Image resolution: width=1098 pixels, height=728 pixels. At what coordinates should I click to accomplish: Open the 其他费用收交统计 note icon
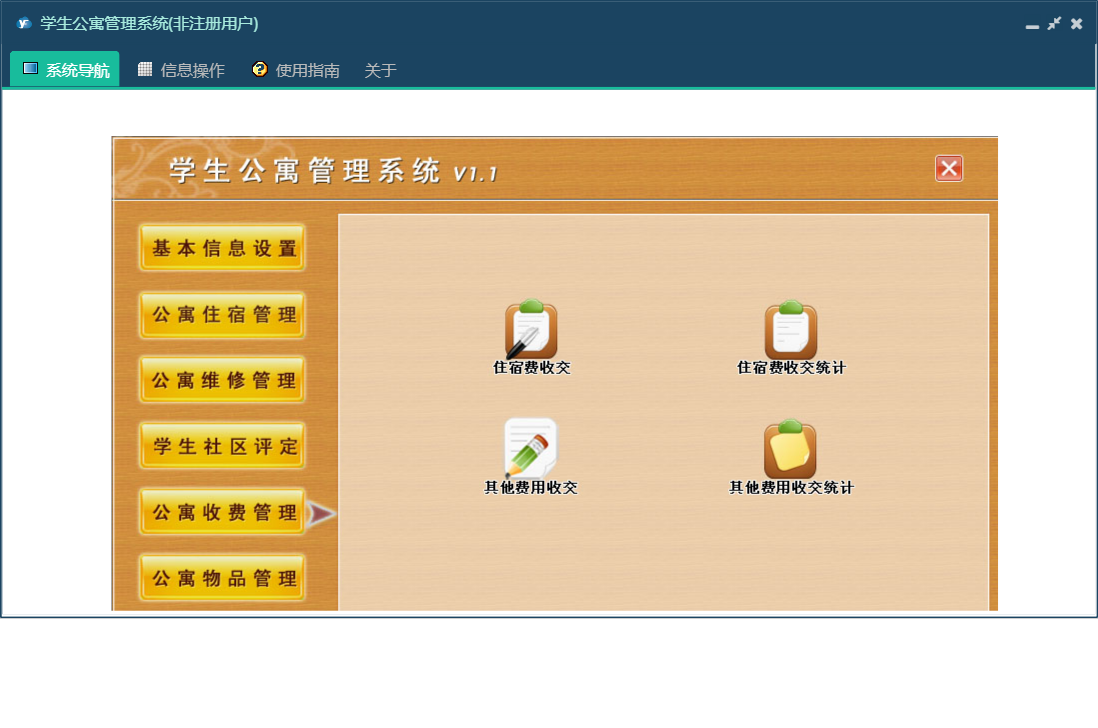tap(791, 449)
